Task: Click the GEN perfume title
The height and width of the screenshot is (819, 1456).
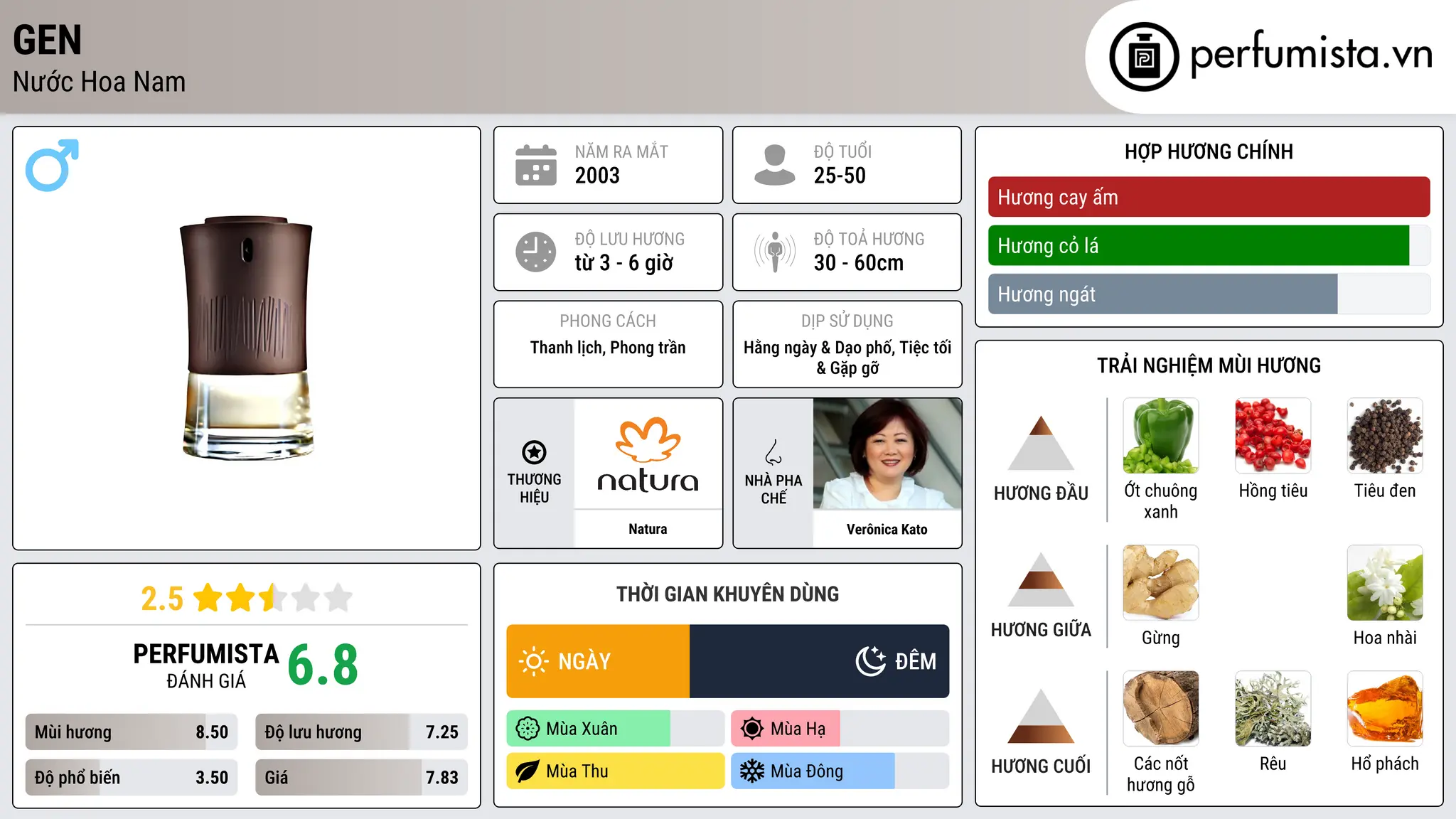Action: 48,40
